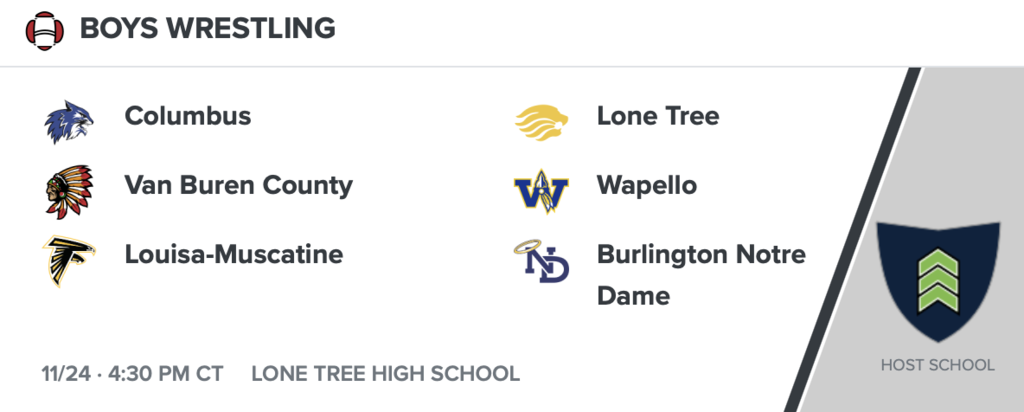Select the Wapello team name

point(647,185)
